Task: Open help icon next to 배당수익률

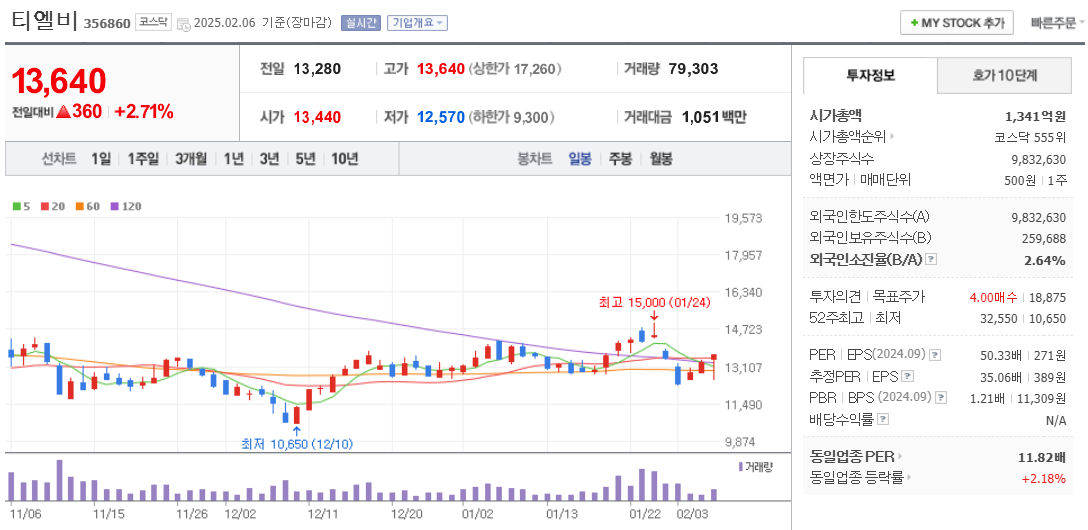Action: (883, 420)
